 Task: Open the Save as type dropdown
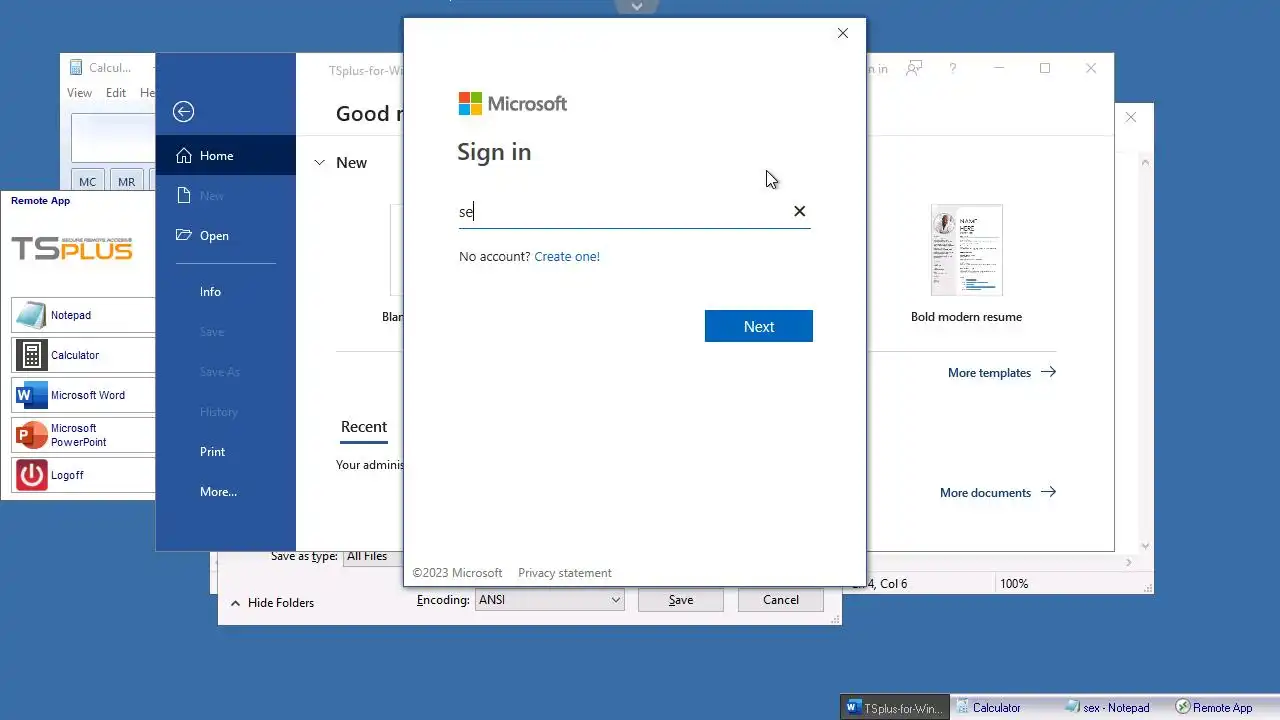tap(373, 557)
